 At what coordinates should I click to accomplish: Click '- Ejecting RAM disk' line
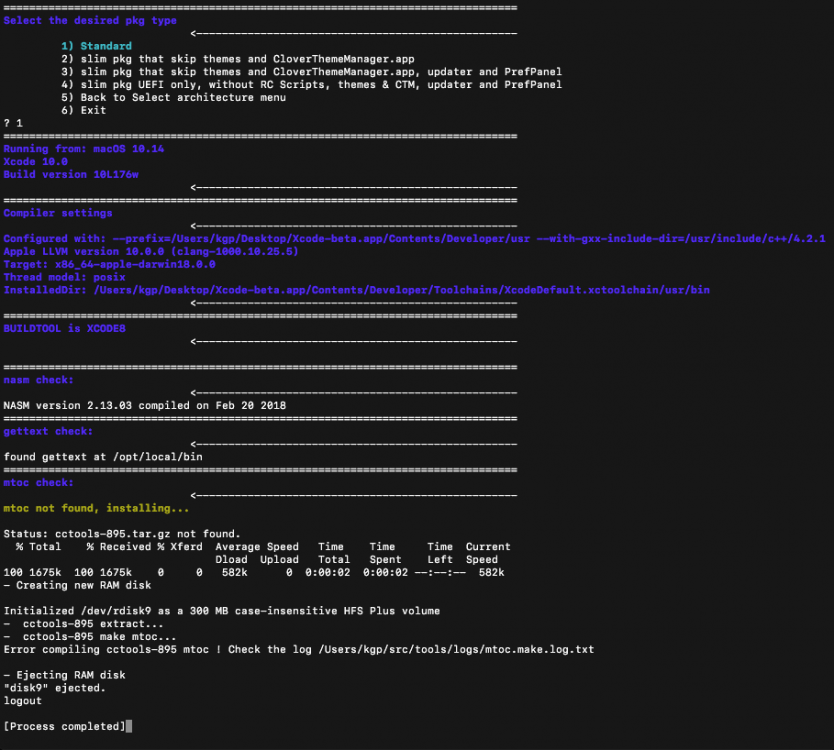point(64,676)
